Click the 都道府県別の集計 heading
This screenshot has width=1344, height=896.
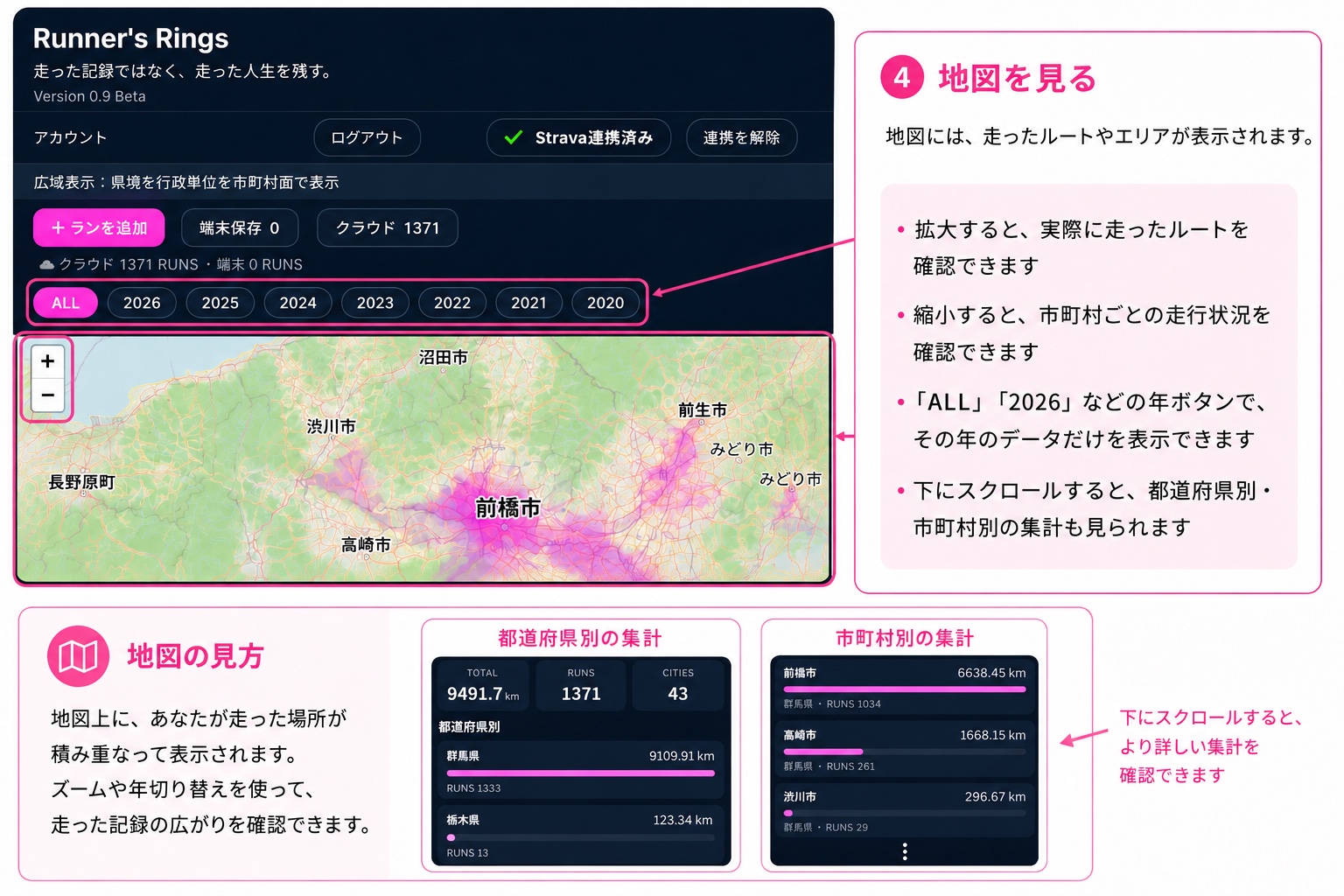(x=580, y=638)
